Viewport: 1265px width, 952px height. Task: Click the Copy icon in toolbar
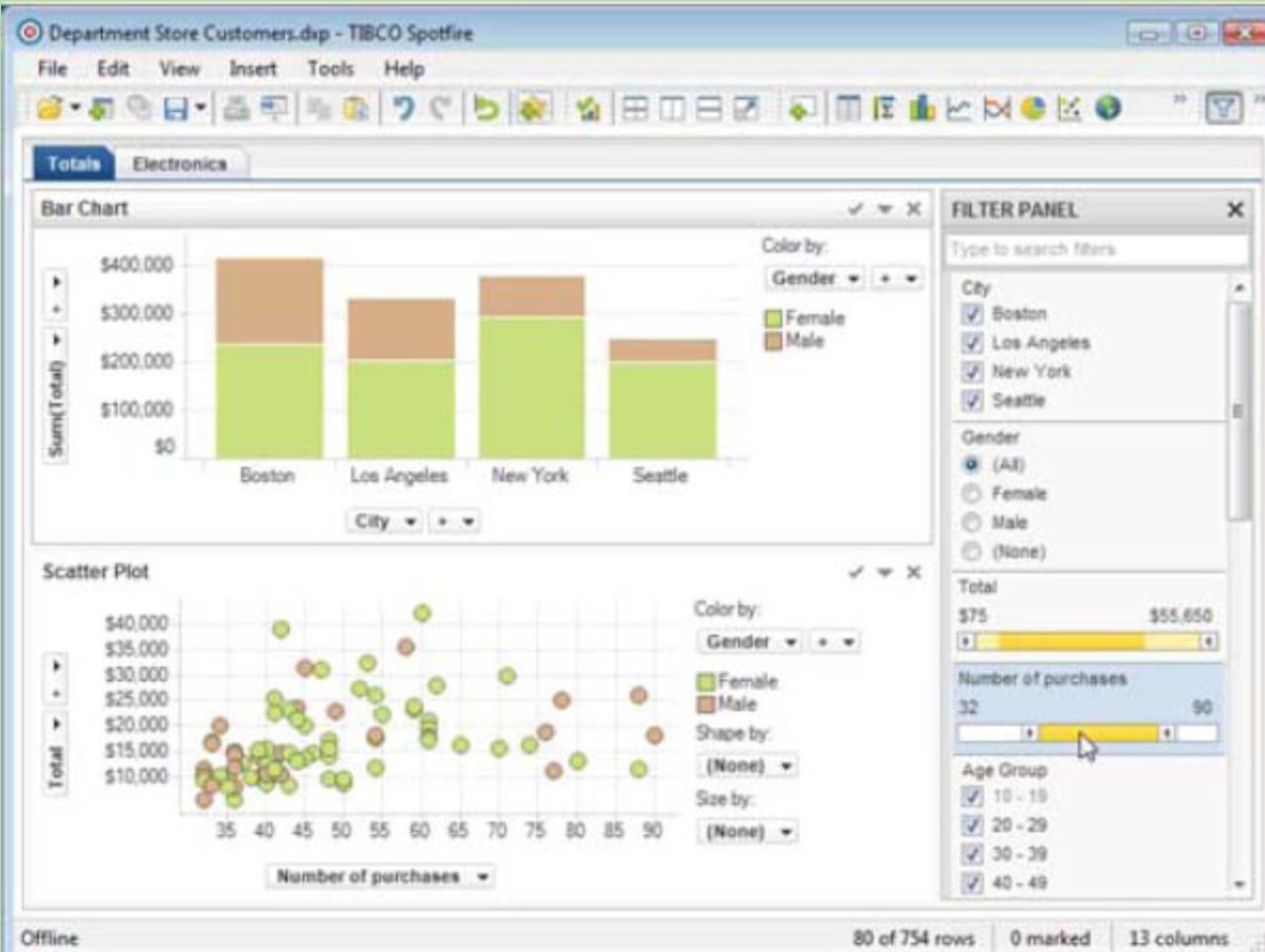pyautogui.click(x=319, y=108)
